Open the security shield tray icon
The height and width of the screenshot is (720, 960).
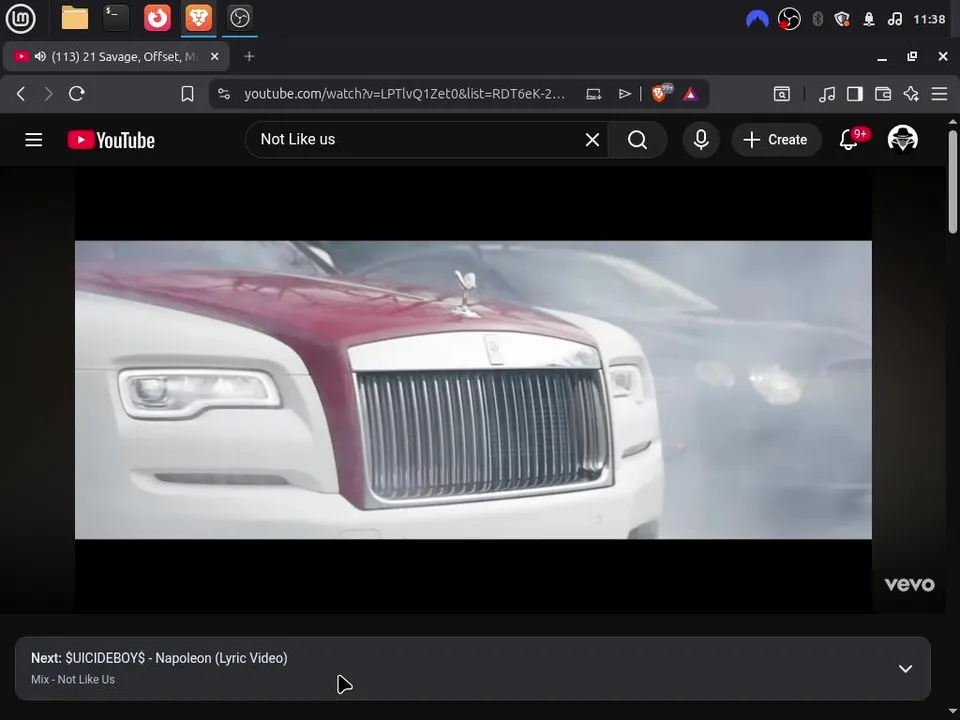coord(842,20)
